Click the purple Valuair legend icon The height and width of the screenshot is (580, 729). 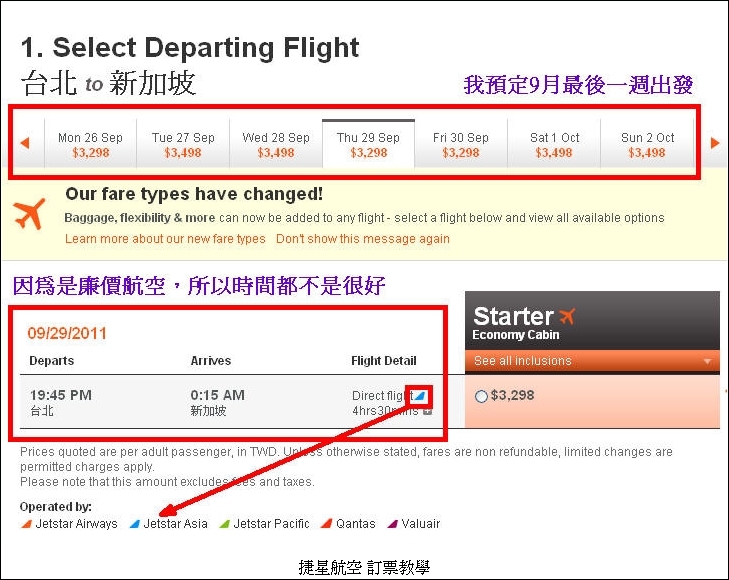[392, 524]
